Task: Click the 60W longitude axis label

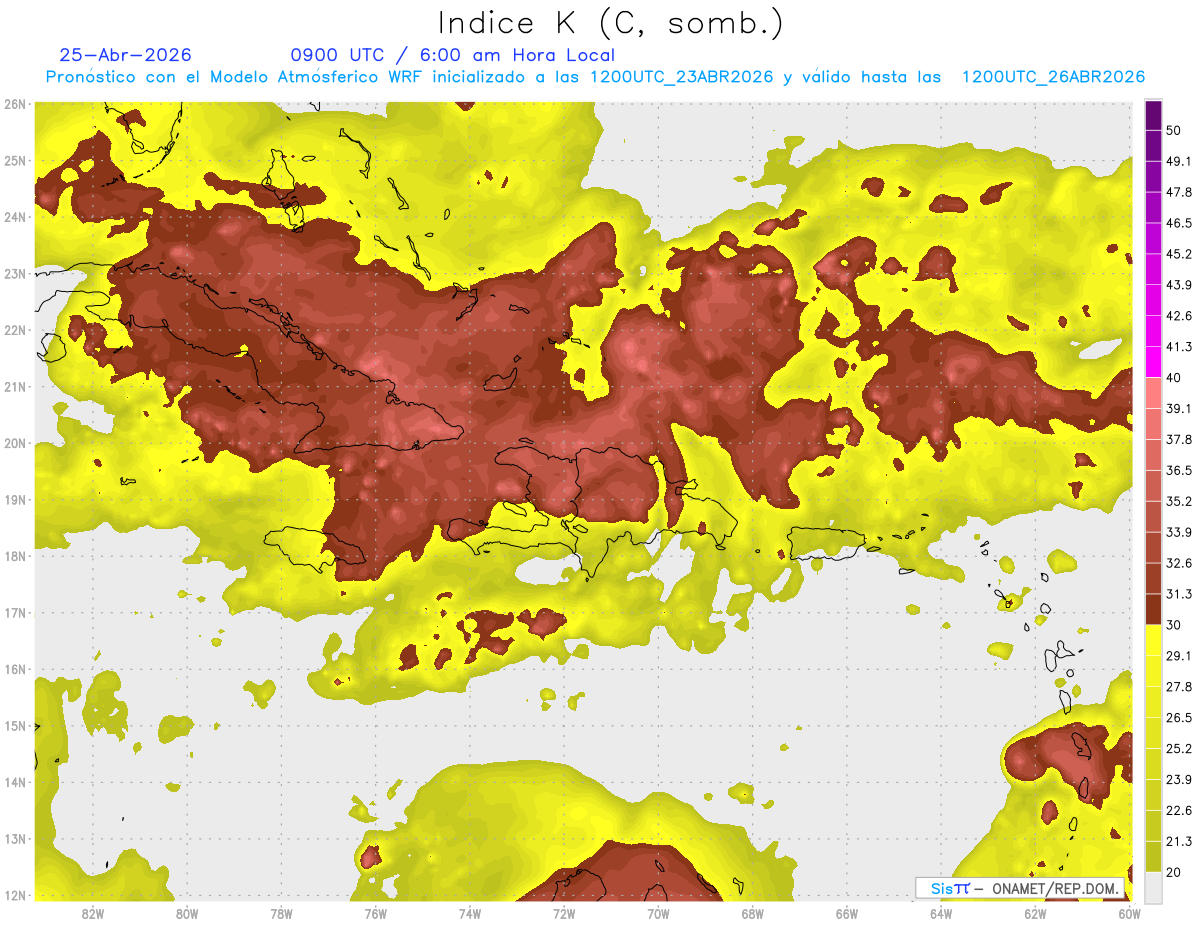Action: [x=1129, y=913]
